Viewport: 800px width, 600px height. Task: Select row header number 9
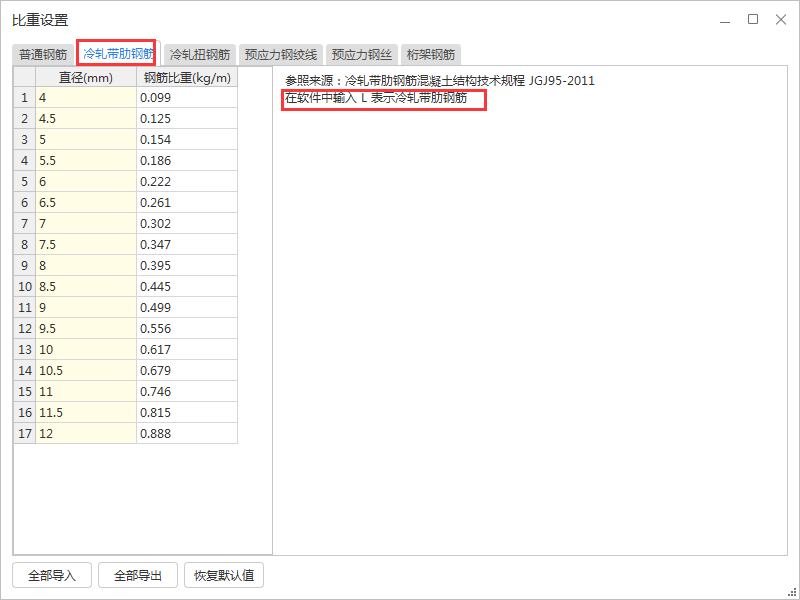tap(24, 265)
